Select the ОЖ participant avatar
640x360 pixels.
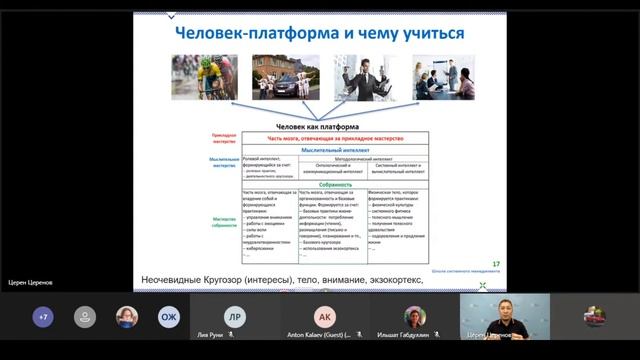[169, 317]
